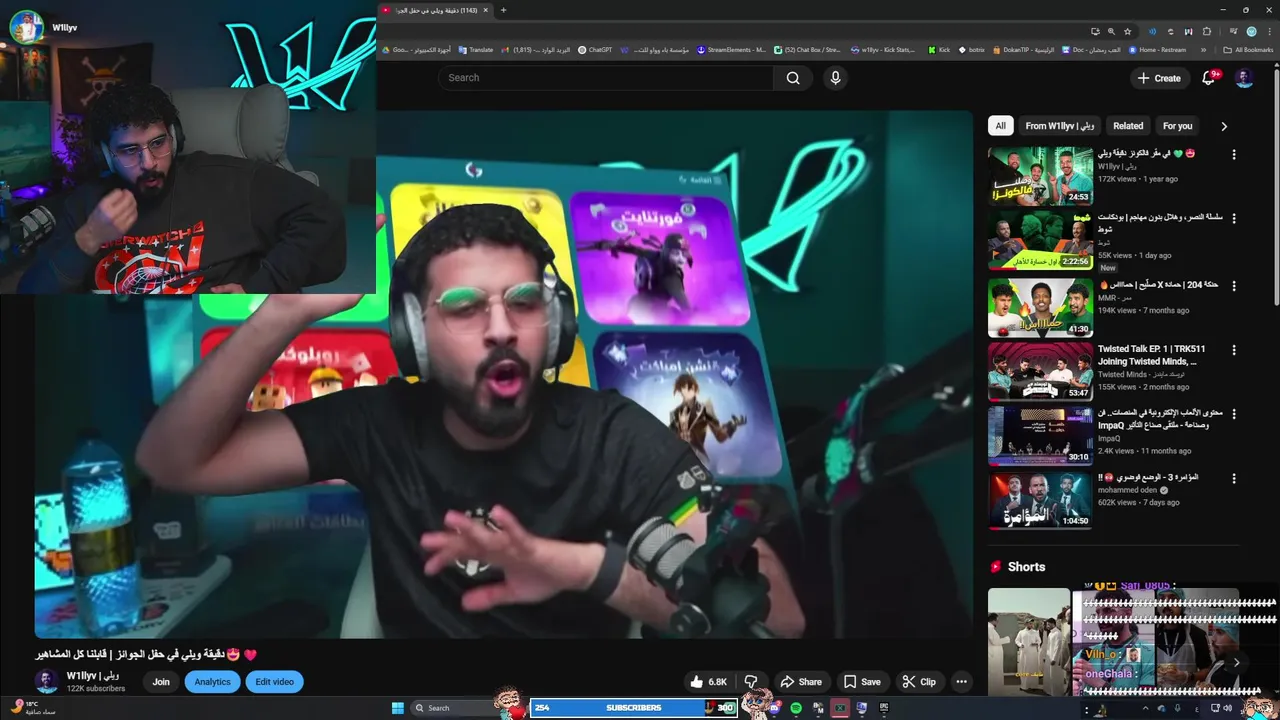Click the YouTube search magnifier button
Image resolution: width=1280 pixels, height=720 pixels.
[x=793, y=78]
